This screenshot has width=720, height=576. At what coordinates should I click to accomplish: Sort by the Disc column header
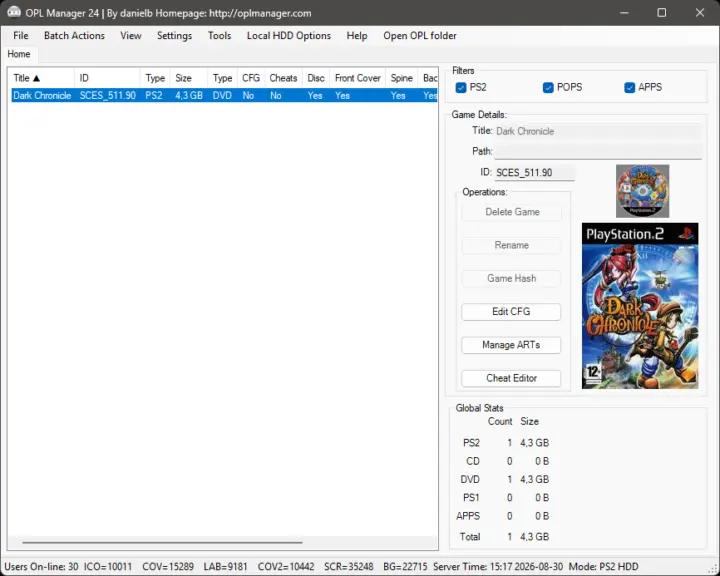tap(316, 78)
